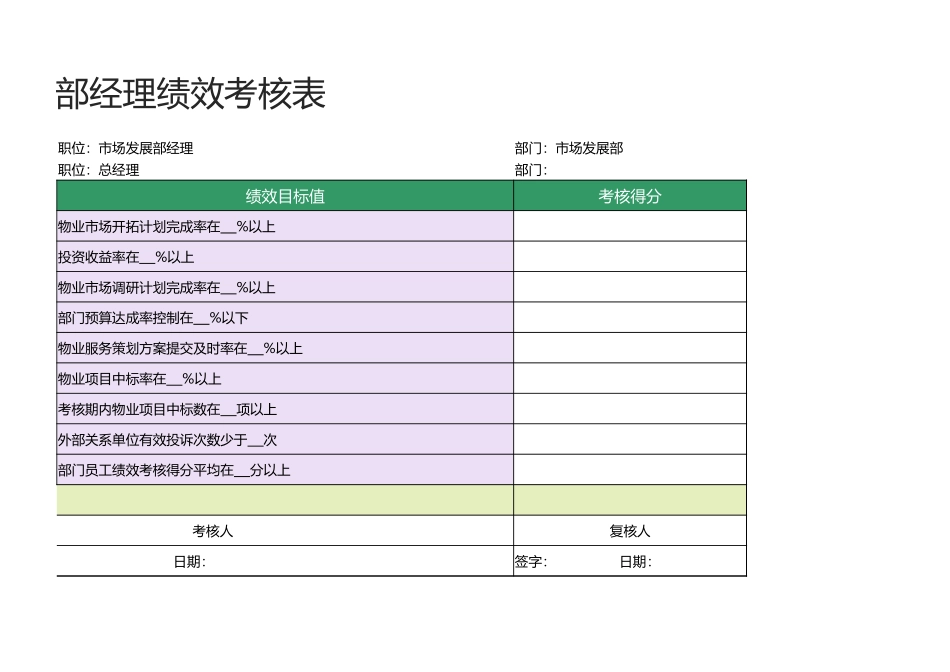This screenshot has width=950, height=672.
Task: Click the 签字 field at the bottom
Action: 527,562
